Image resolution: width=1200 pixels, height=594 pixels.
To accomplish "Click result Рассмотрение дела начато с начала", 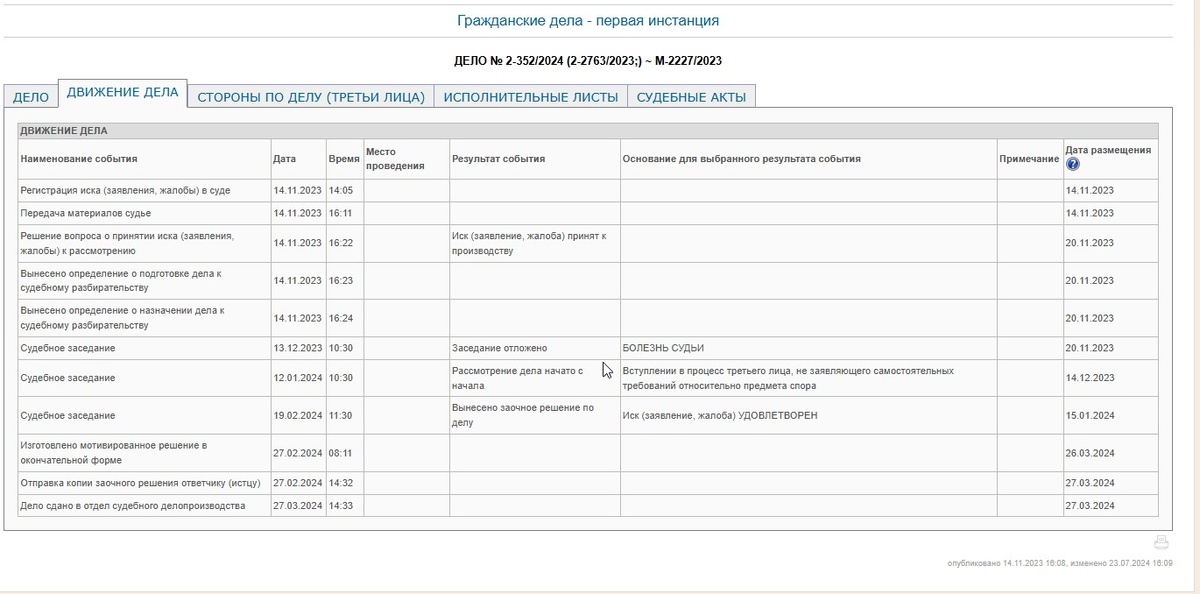I will click(517, 378).
